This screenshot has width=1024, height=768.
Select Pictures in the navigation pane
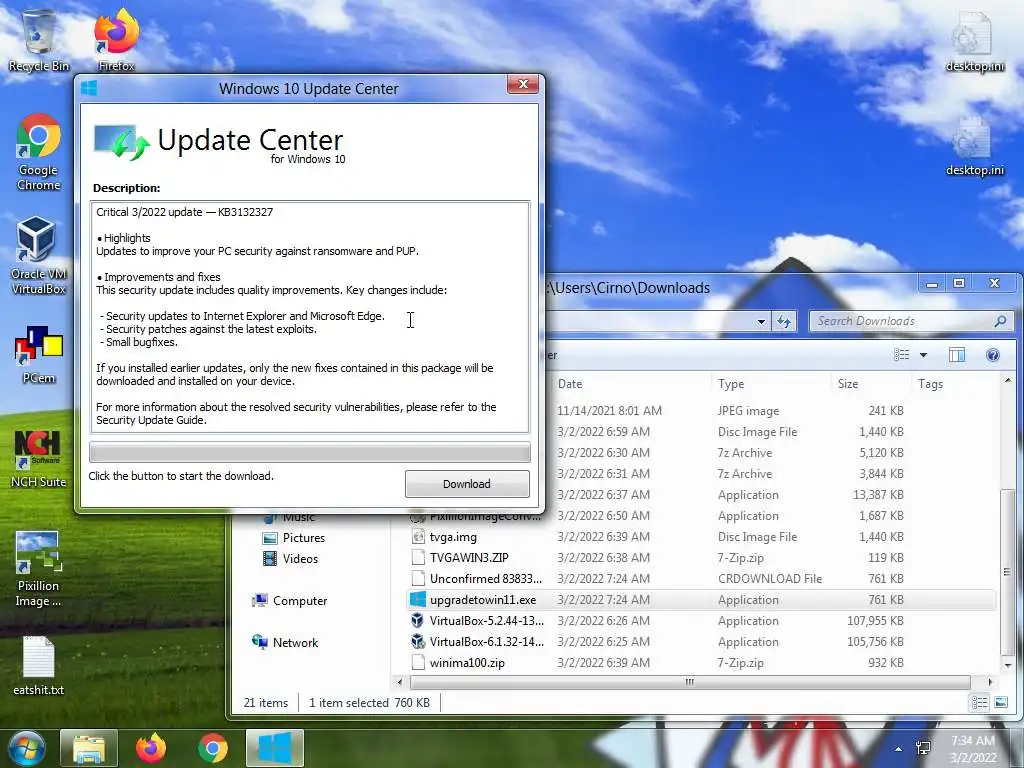click(293, 538)
